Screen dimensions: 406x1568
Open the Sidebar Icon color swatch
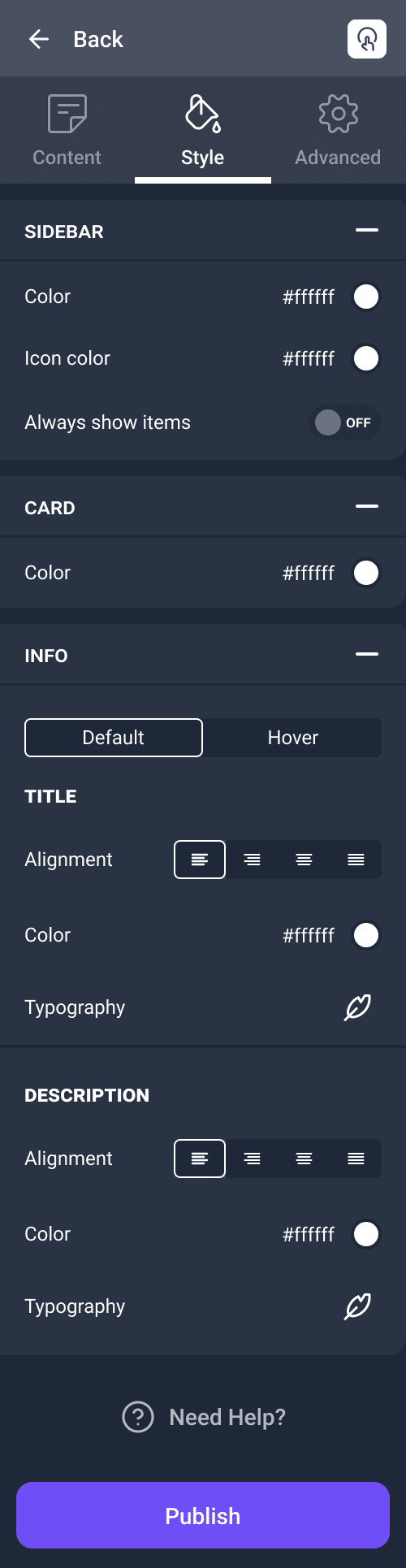pos(366,358)
